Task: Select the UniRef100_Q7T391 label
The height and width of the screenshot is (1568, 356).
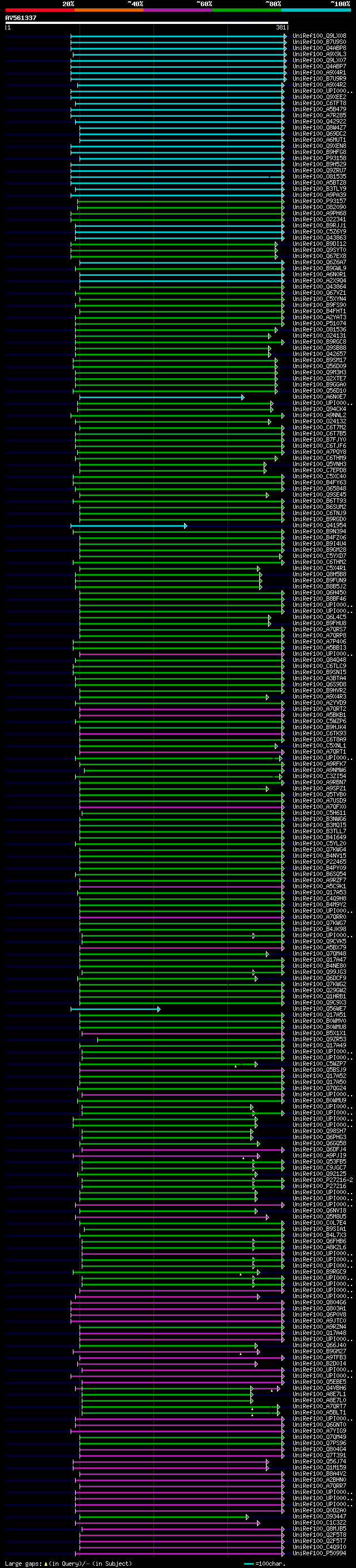Action: coord(319,1455)
